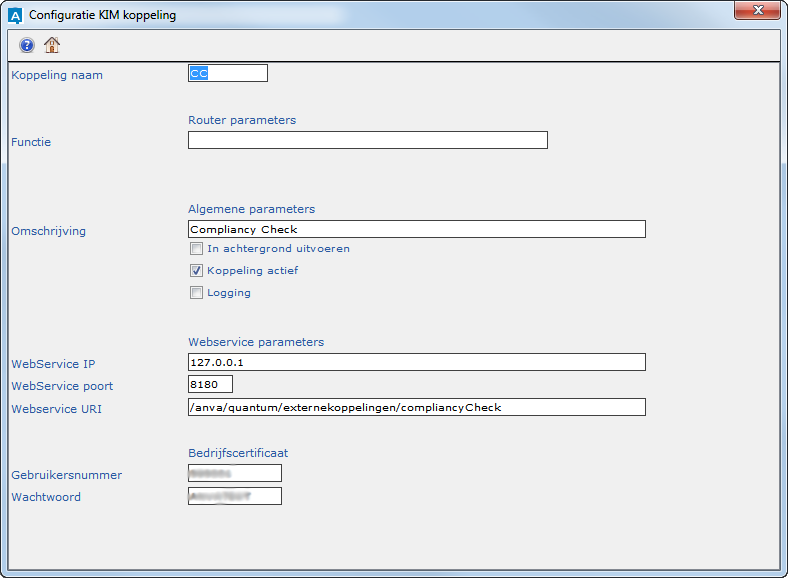Click the window title 'Configuratie KIM koppeling'
This screenshot has width=788, height=578.
pos(102,16)
